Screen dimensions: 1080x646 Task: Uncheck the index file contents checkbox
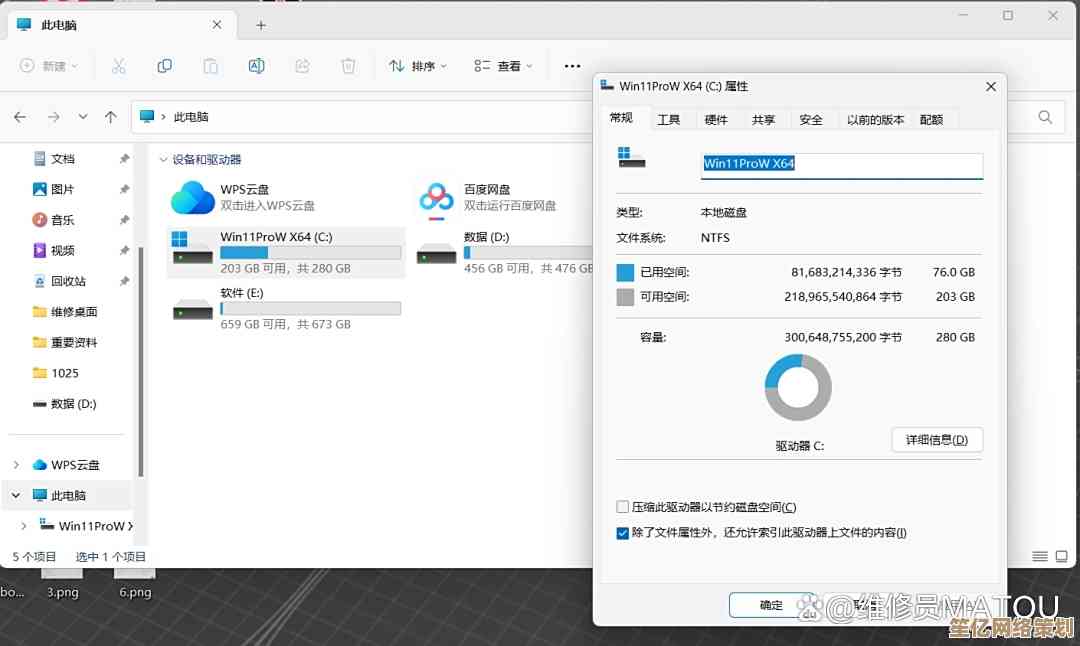tap(623, 533)
